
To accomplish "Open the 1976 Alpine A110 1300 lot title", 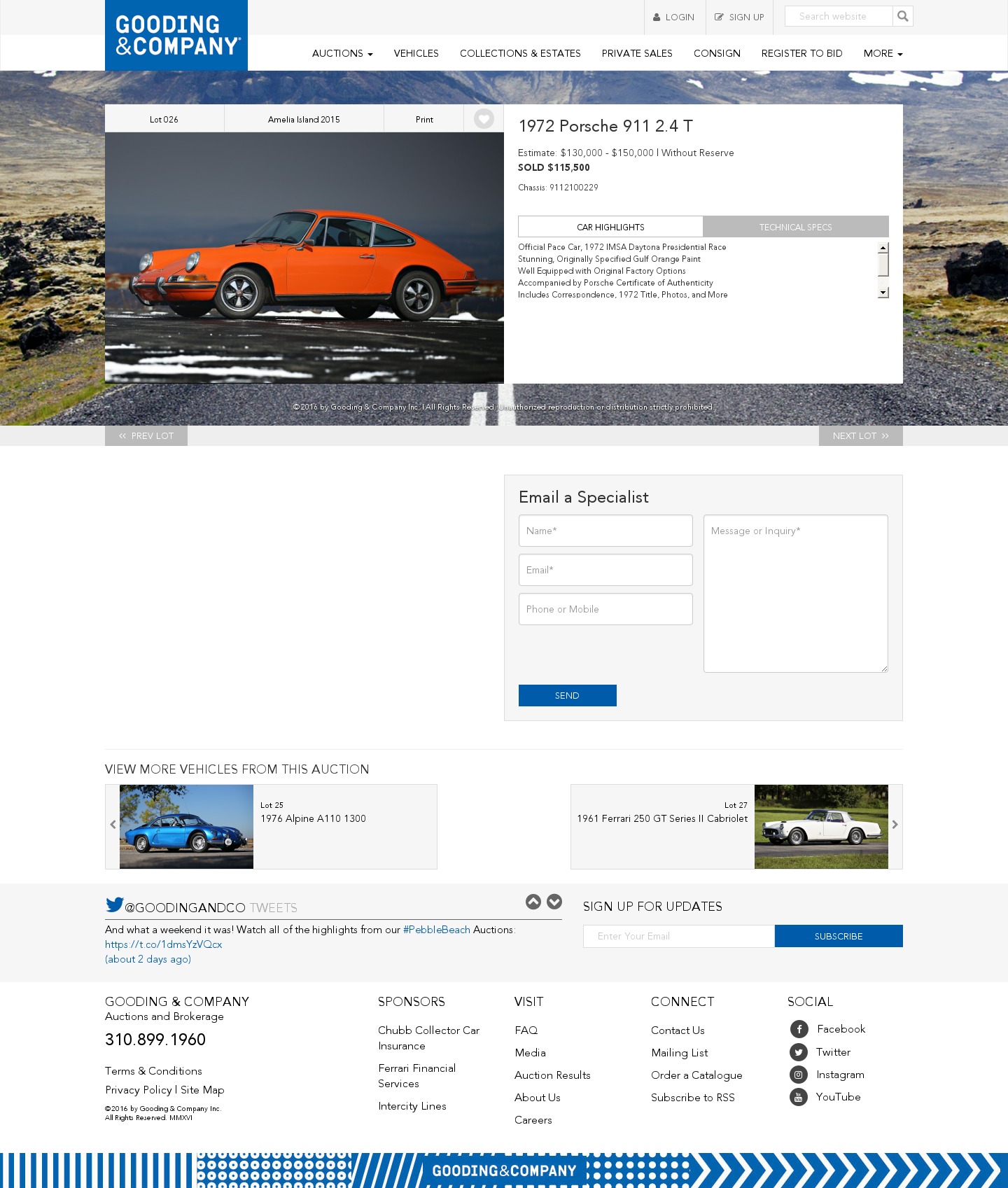I will click(313, 818).
